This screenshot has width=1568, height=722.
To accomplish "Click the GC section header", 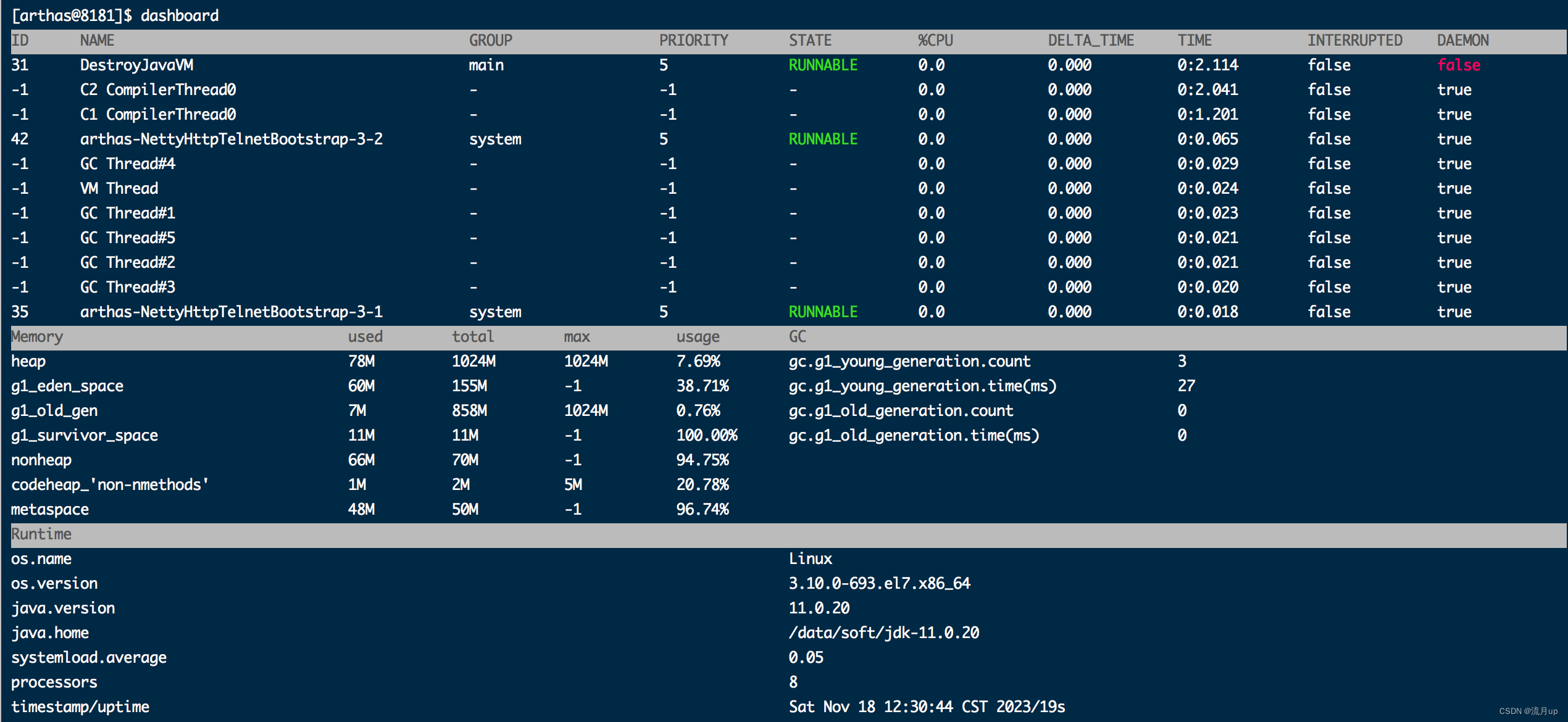I will point(797,336).
